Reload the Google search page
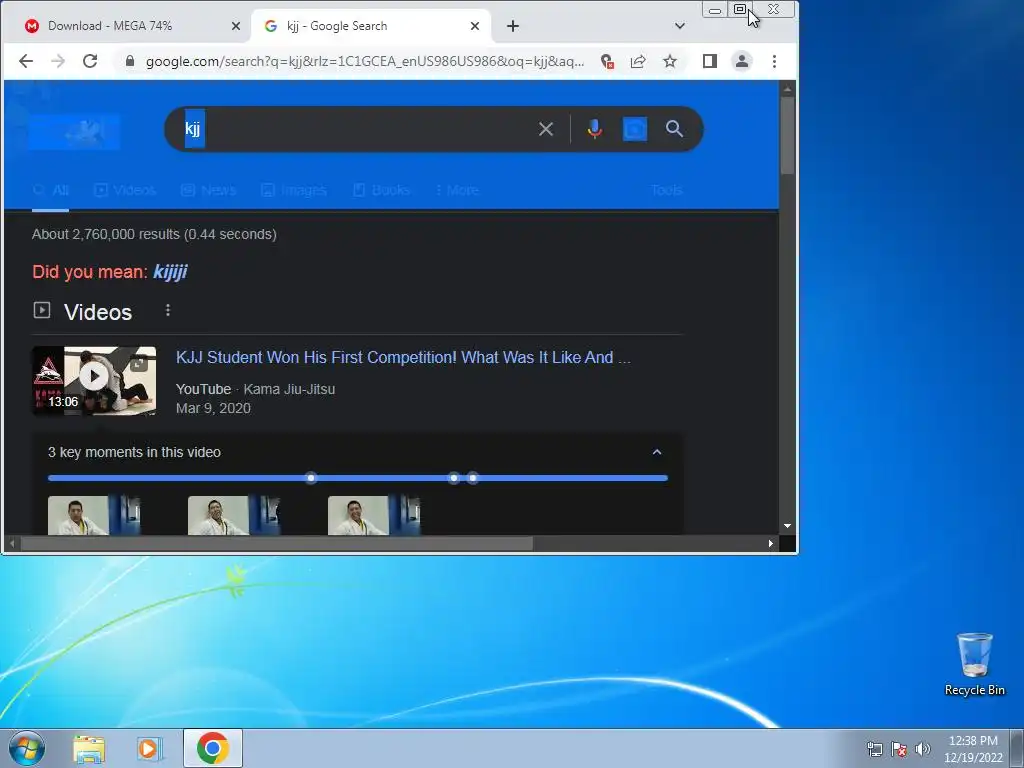Viewport: 1024px width, 768px height. 90,61
